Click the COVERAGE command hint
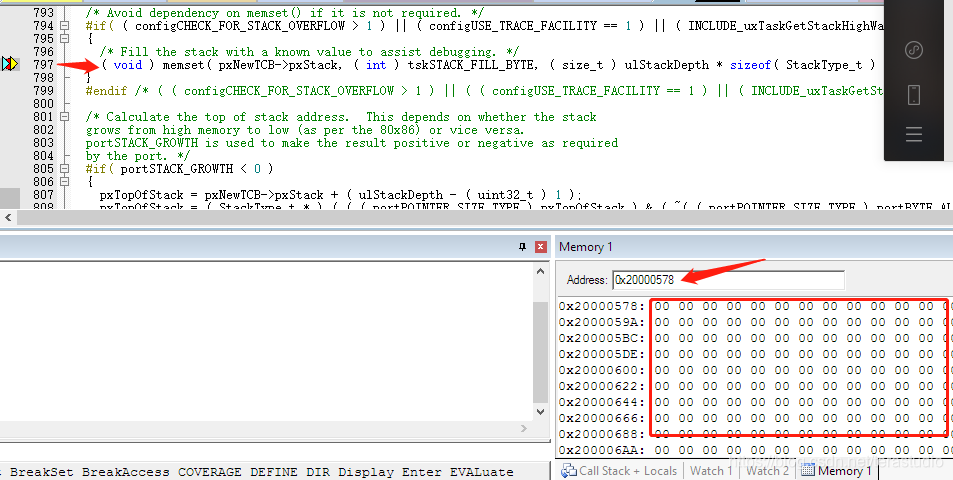 tap(210, 472)
